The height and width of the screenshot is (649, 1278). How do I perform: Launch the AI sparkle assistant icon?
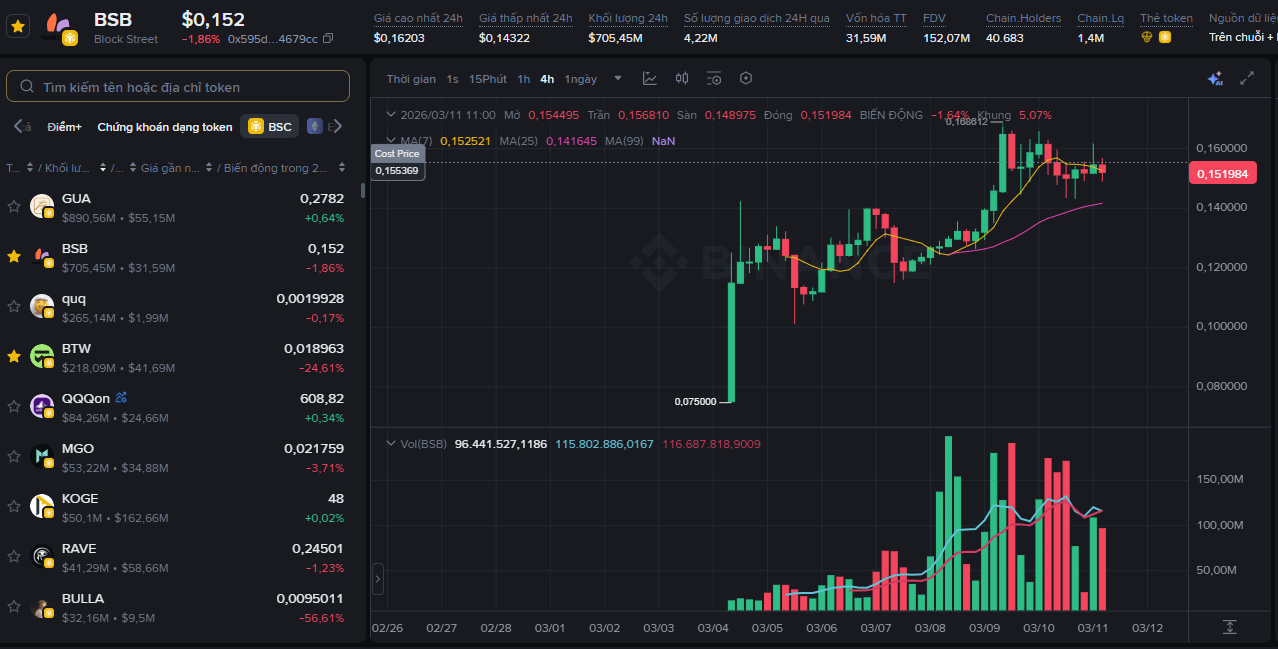tap(1215, 79)
